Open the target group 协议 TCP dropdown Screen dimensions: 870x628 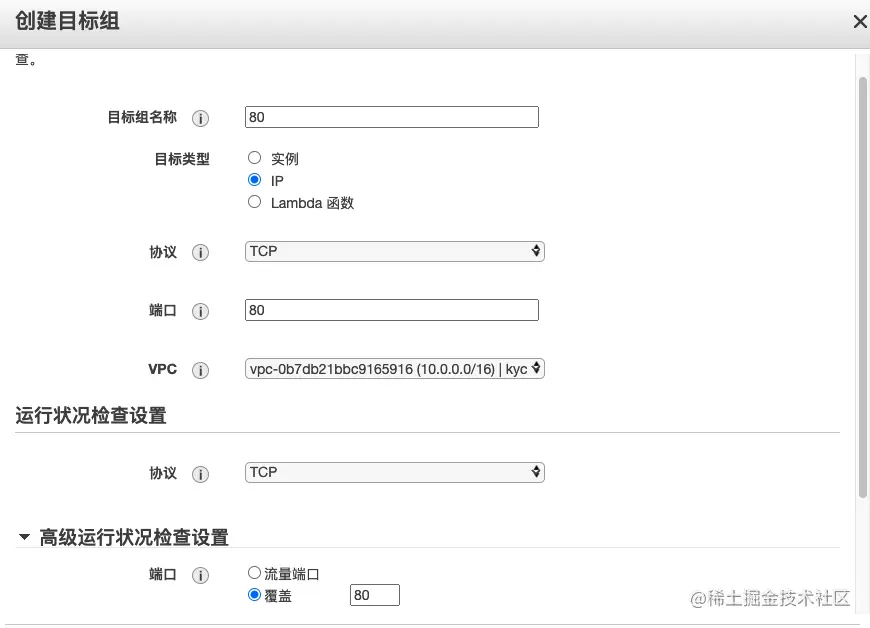click(394, 251)
